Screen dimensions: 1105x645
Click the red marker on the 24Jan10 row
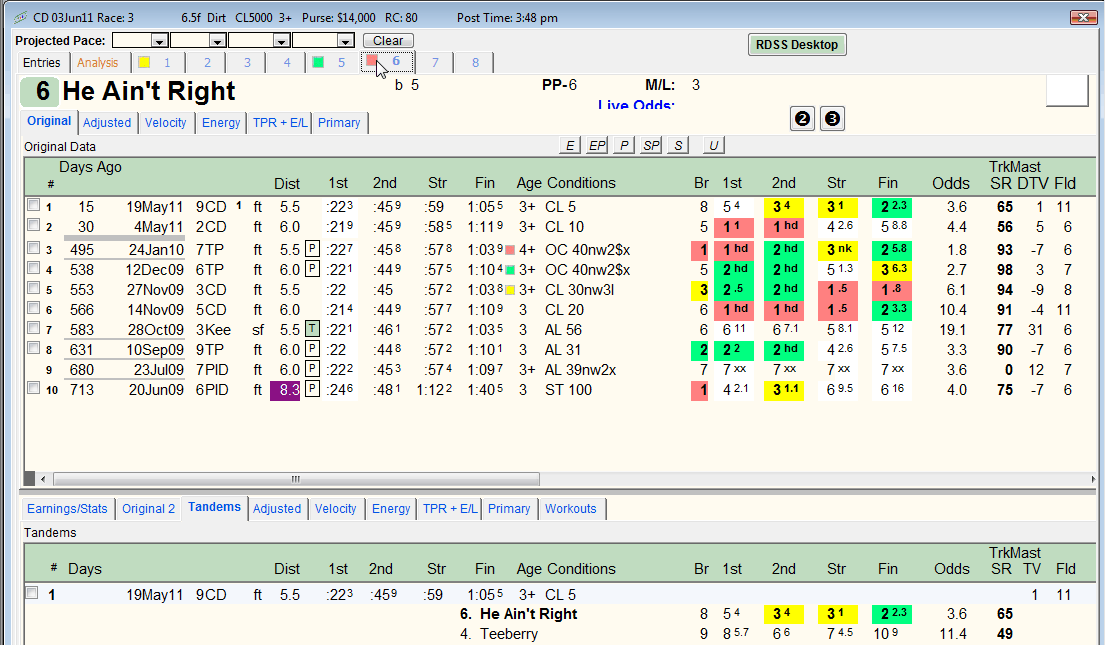pos(510,250)
